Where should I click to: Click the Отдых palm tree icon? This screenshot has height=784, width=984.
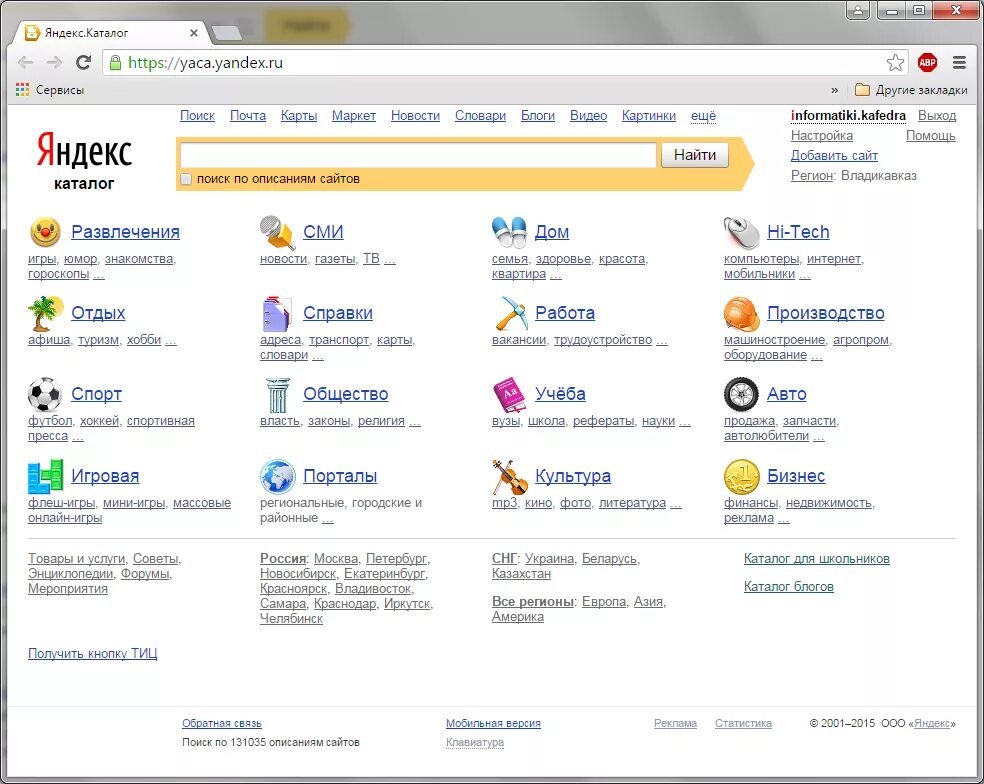coord(45,313)
